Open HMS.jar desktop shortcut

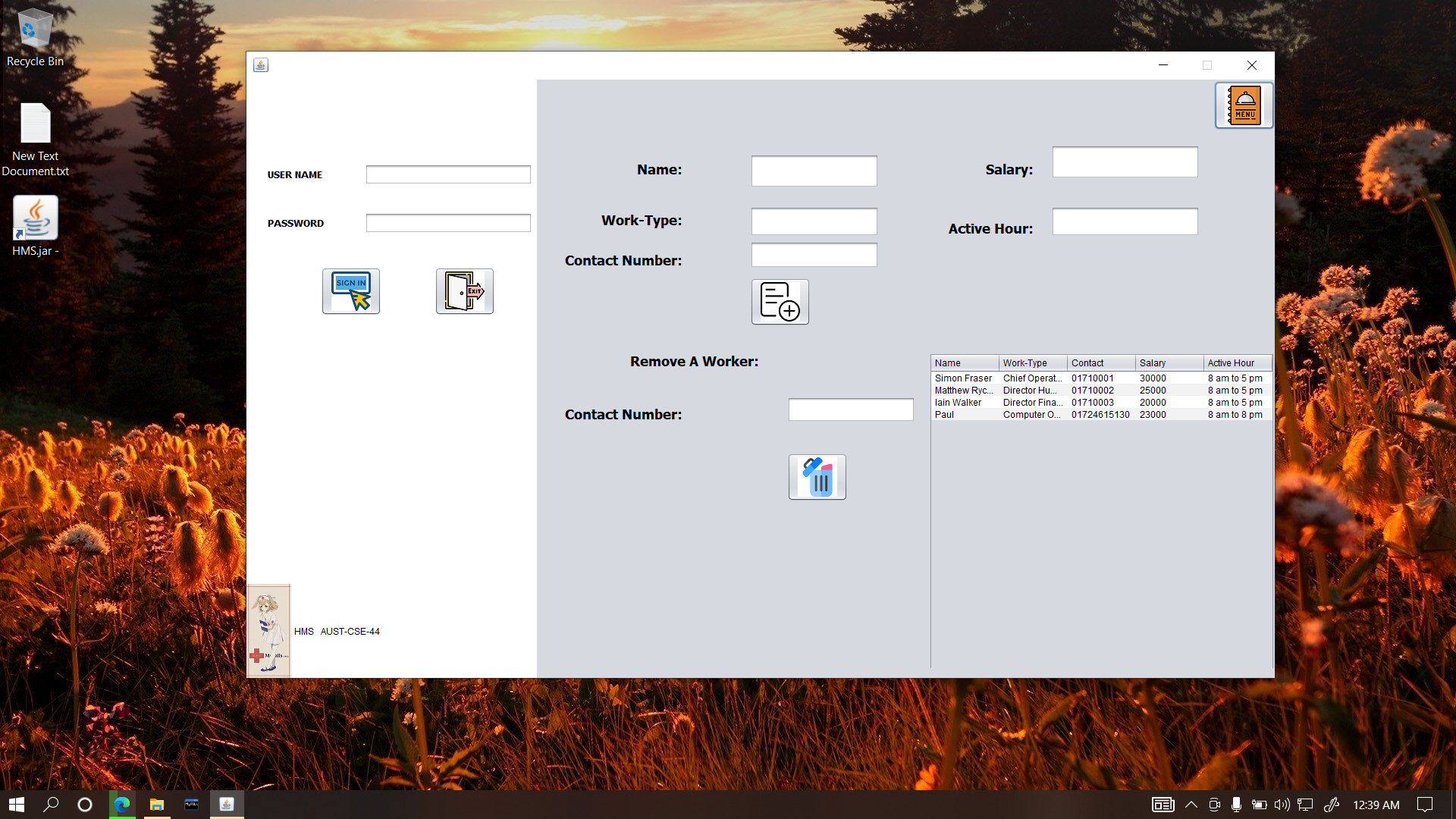(x=35, y=218)
